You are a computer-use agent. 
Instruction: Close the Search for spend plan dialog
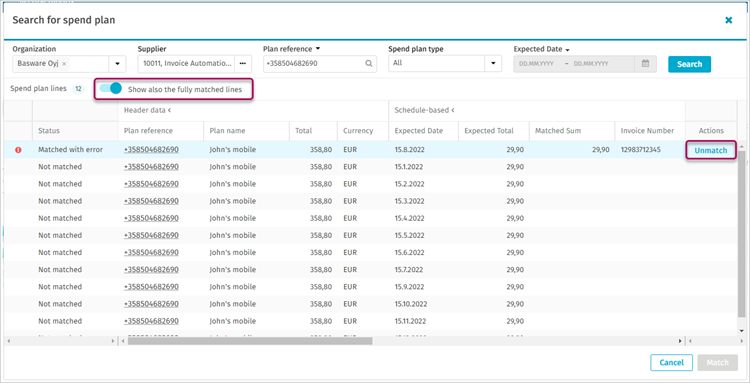[x=728, y=20]
